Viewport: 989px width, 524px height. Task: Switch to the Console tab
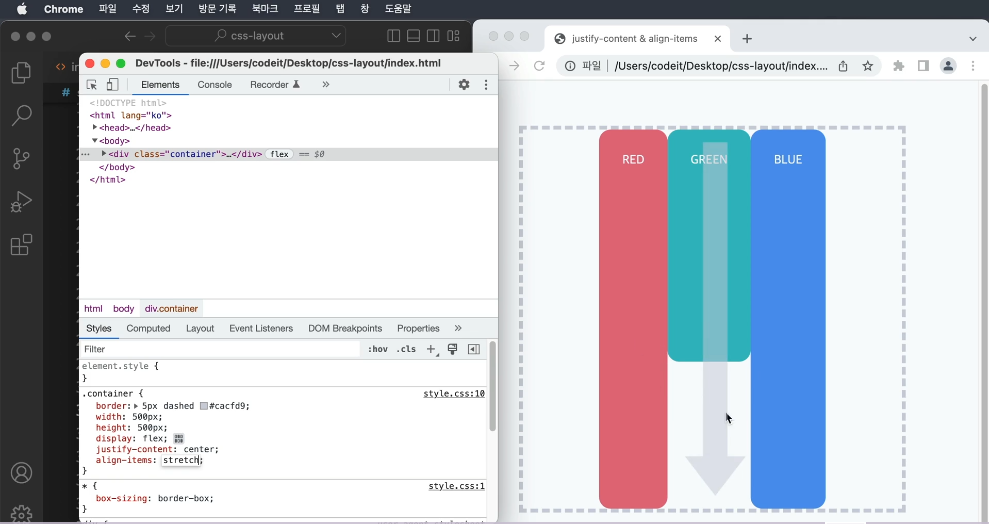[x=214, y=84]
